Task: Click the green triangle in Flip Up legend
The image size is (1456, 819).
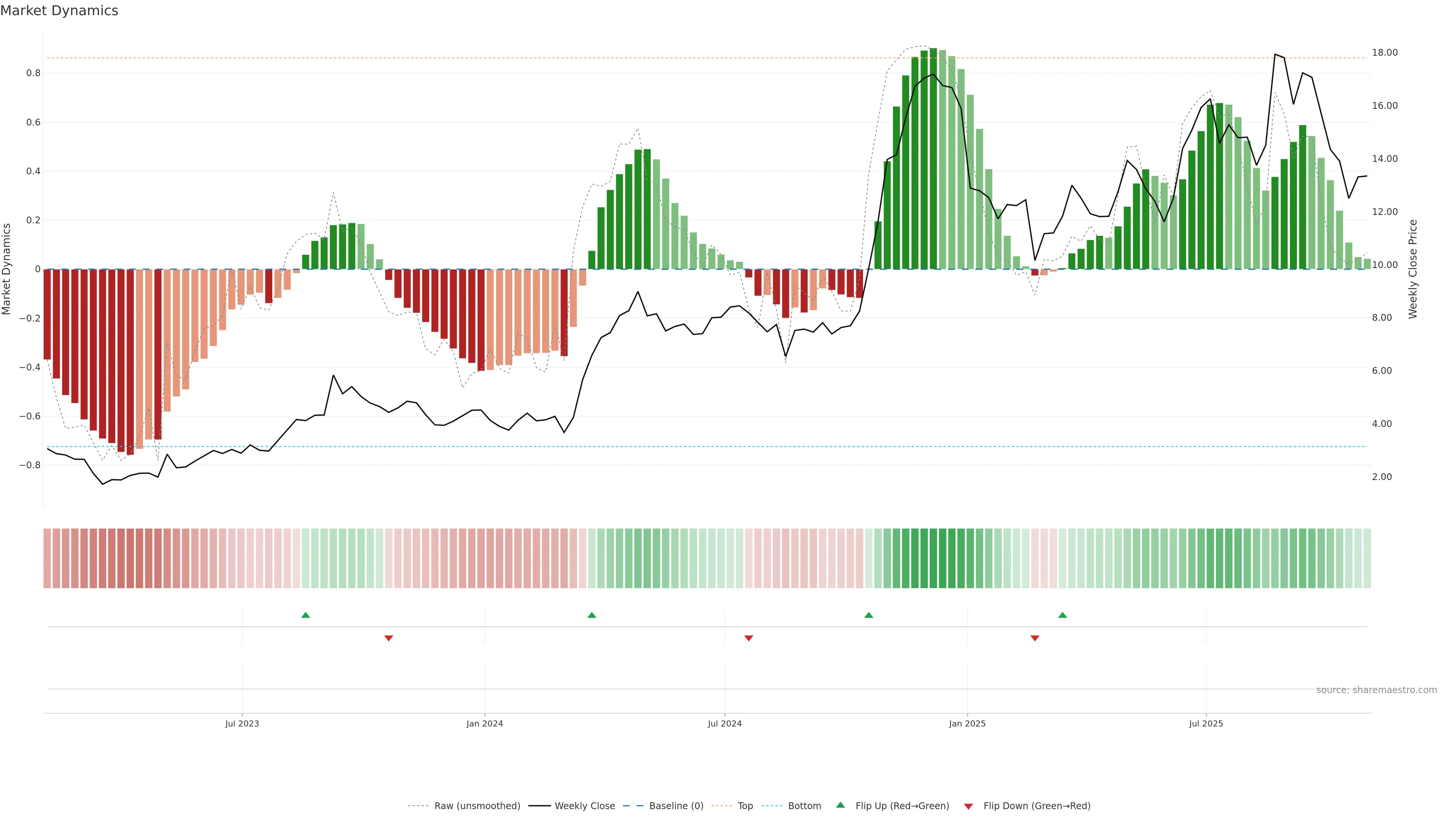Action: 841,805
